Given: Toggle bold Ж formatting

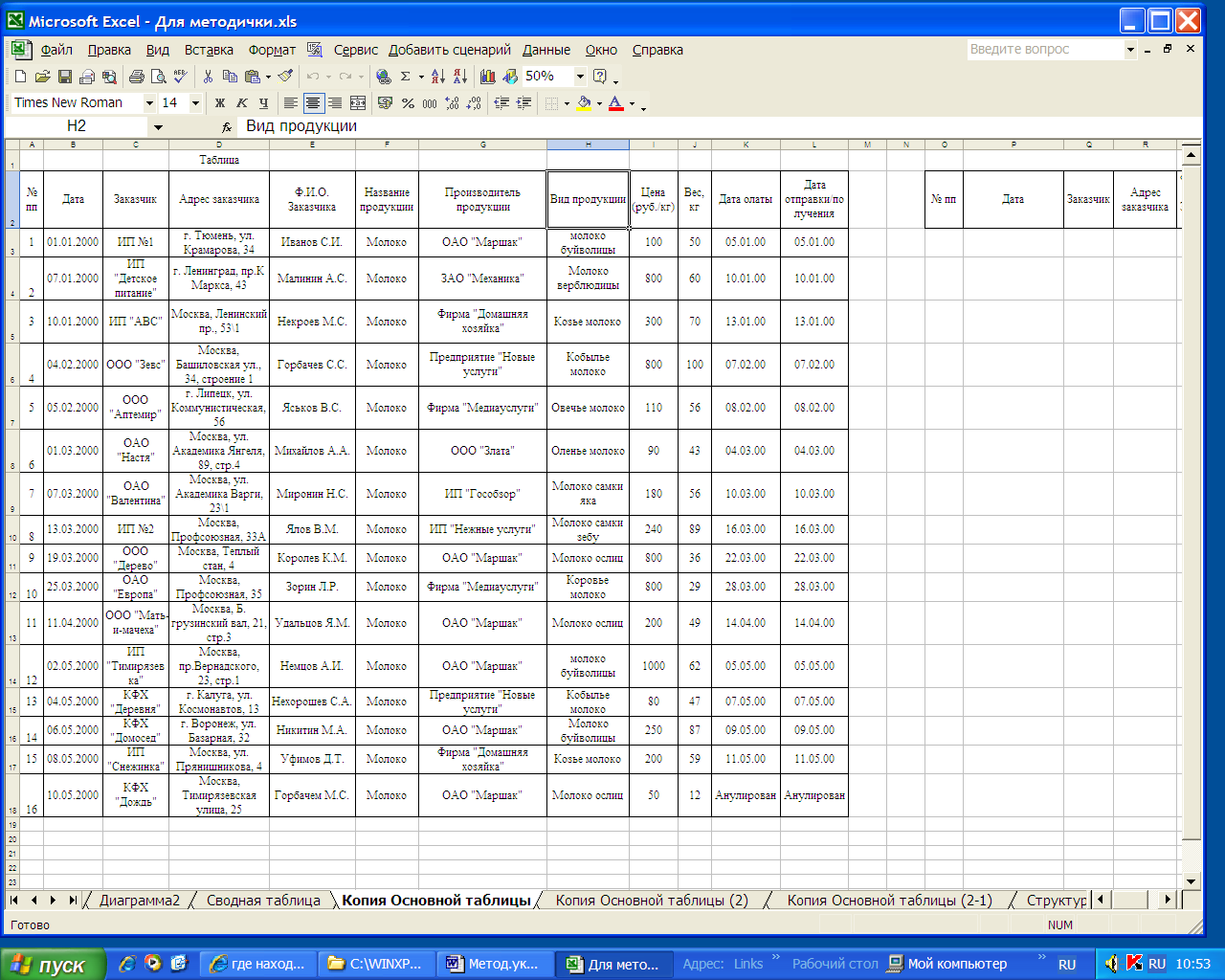Looking at the screenshot, I should click(x=219, y=102).
